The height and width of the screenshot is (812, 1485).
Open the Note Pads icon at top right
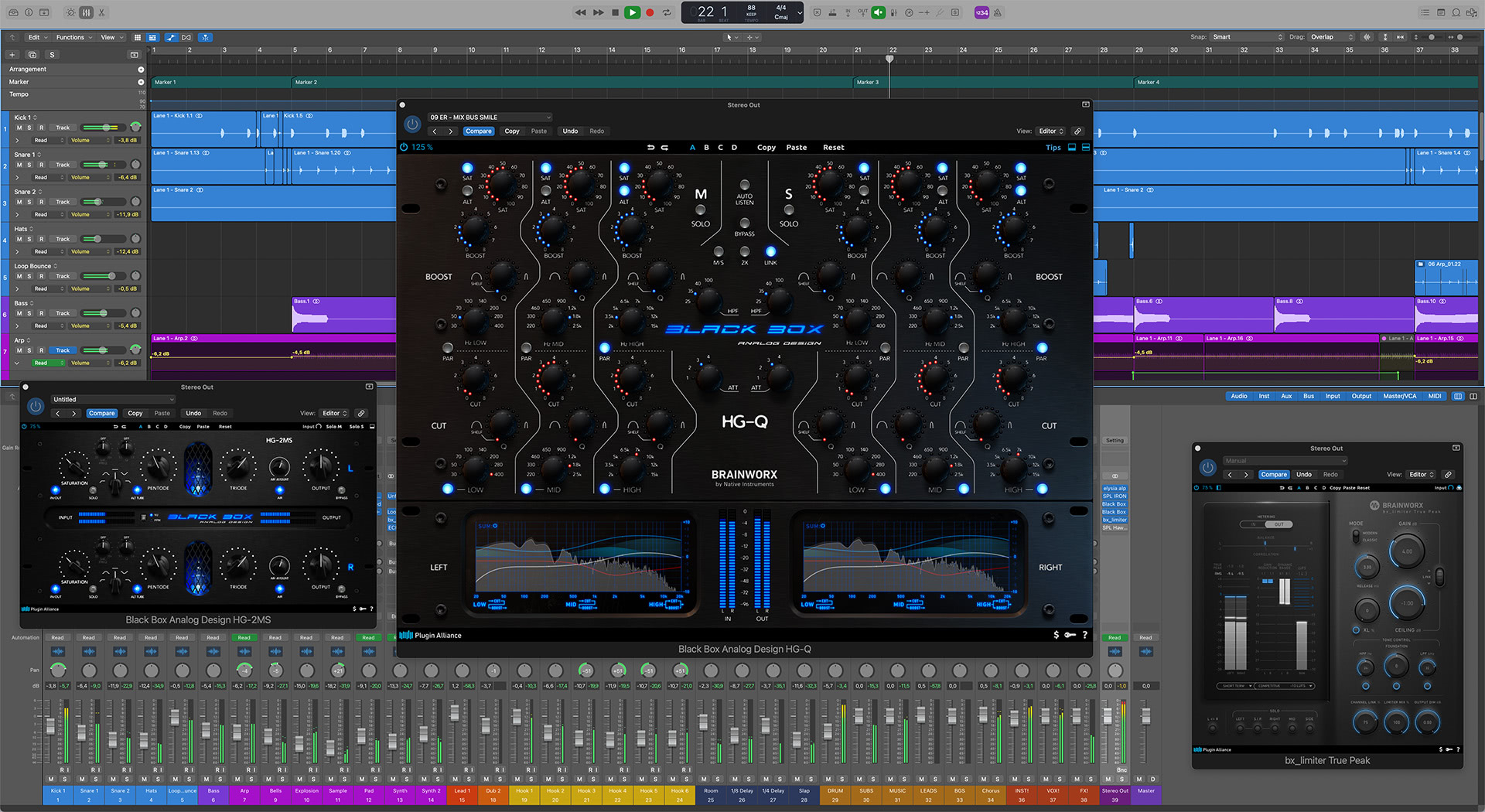(x=1441, y=12)
